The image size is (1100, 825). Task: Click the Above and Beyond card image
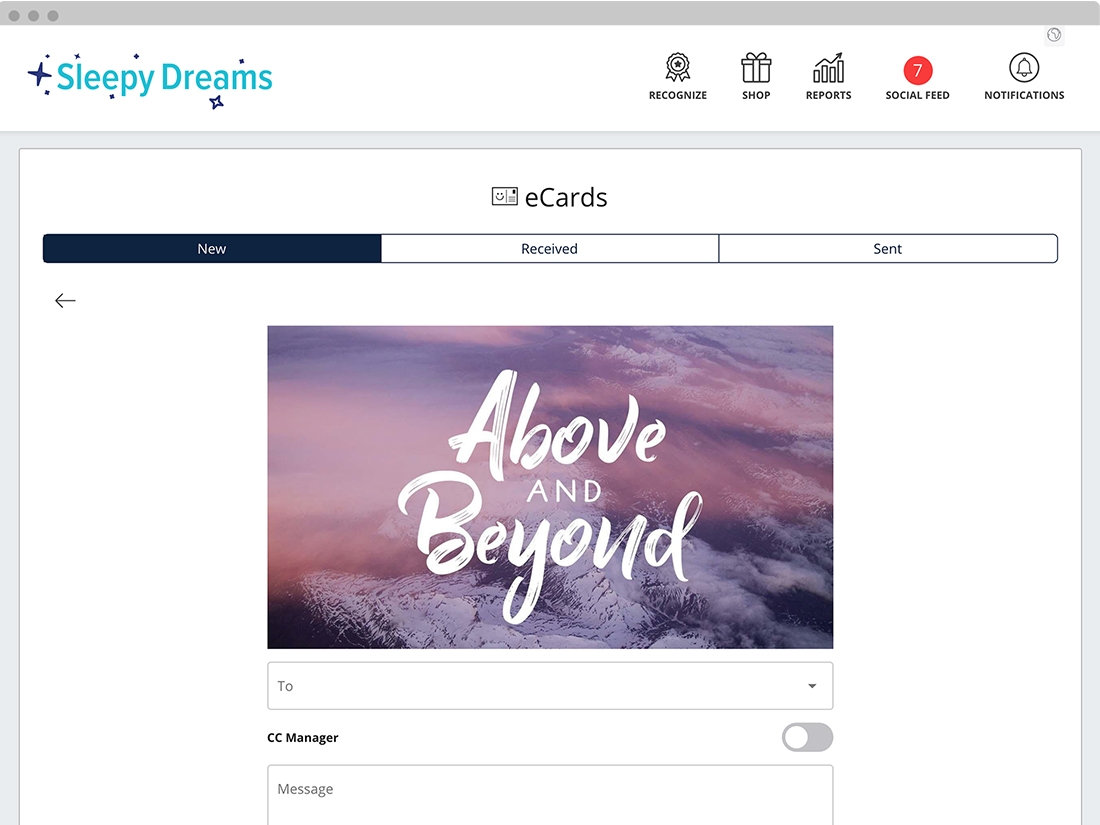point(550,487)
